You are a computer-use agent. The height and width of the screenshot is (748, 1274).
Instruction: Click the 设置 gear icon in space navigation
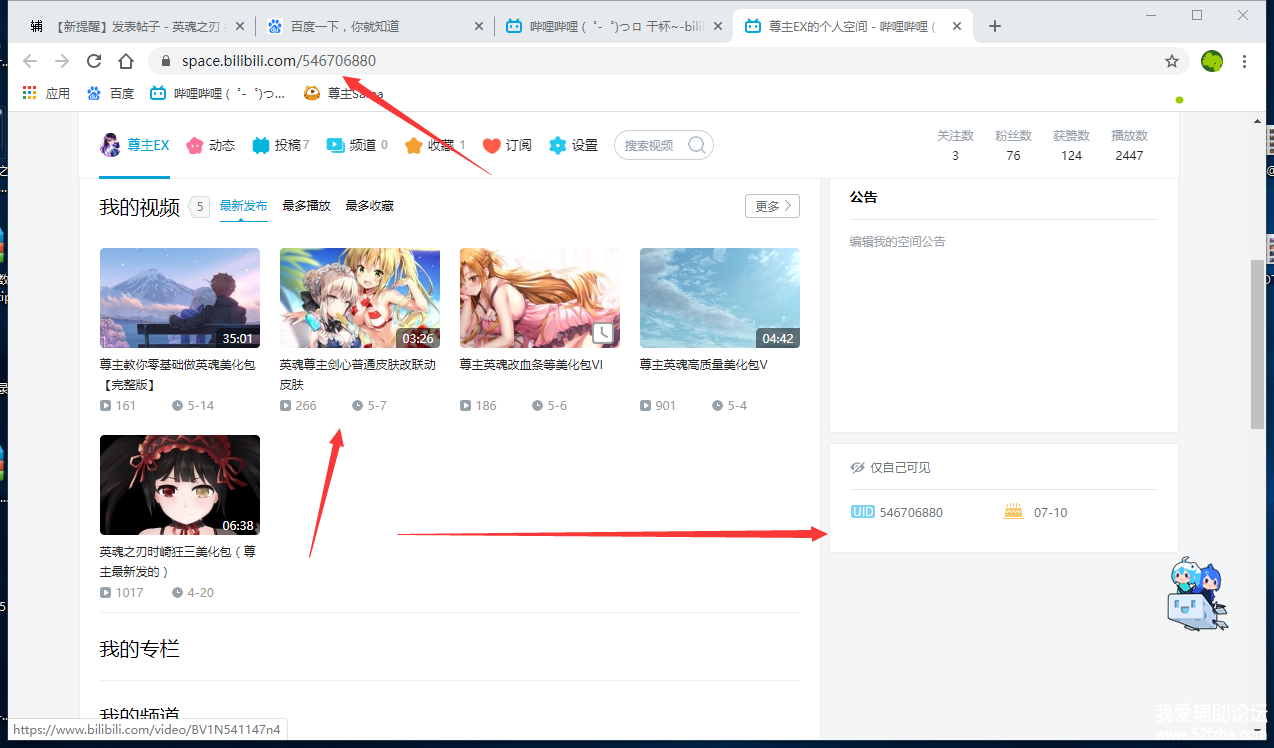click(557, 146)
